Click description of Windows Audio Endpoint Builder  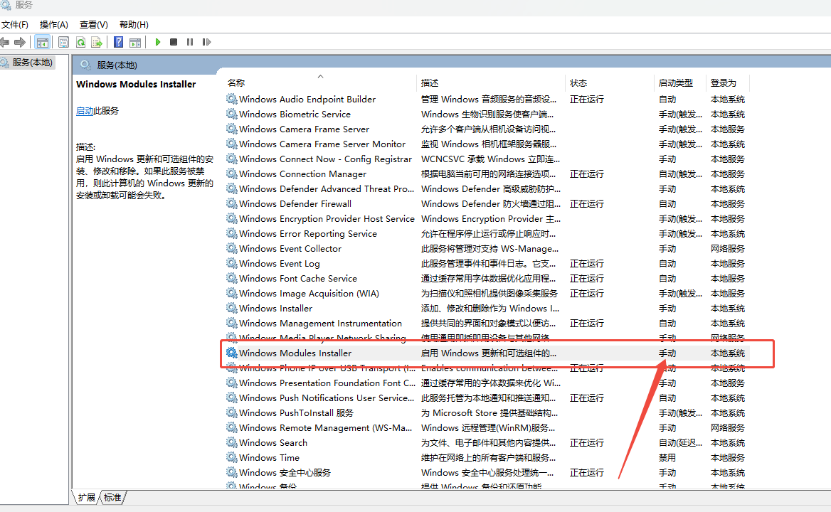pos(489,99)
